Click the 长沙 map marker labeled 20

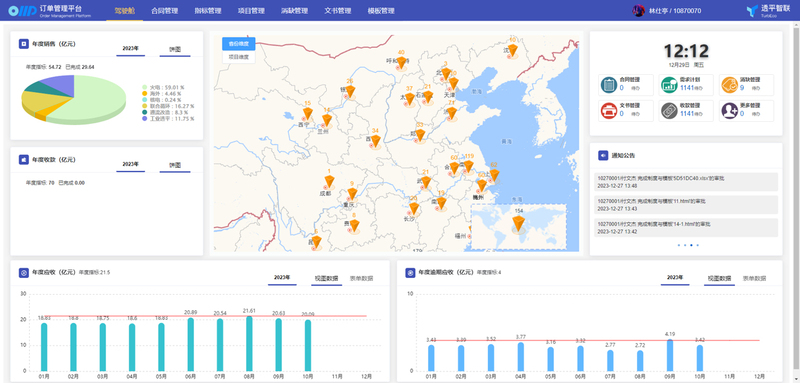pos(414,208)
